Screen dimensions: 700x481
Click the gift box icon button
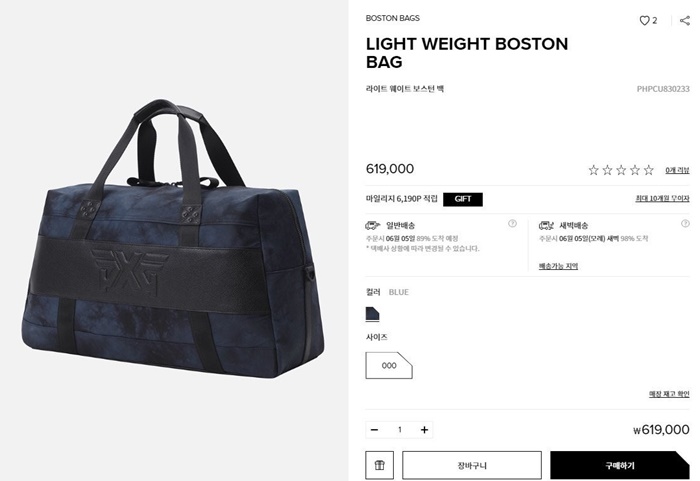coord(379,465)
